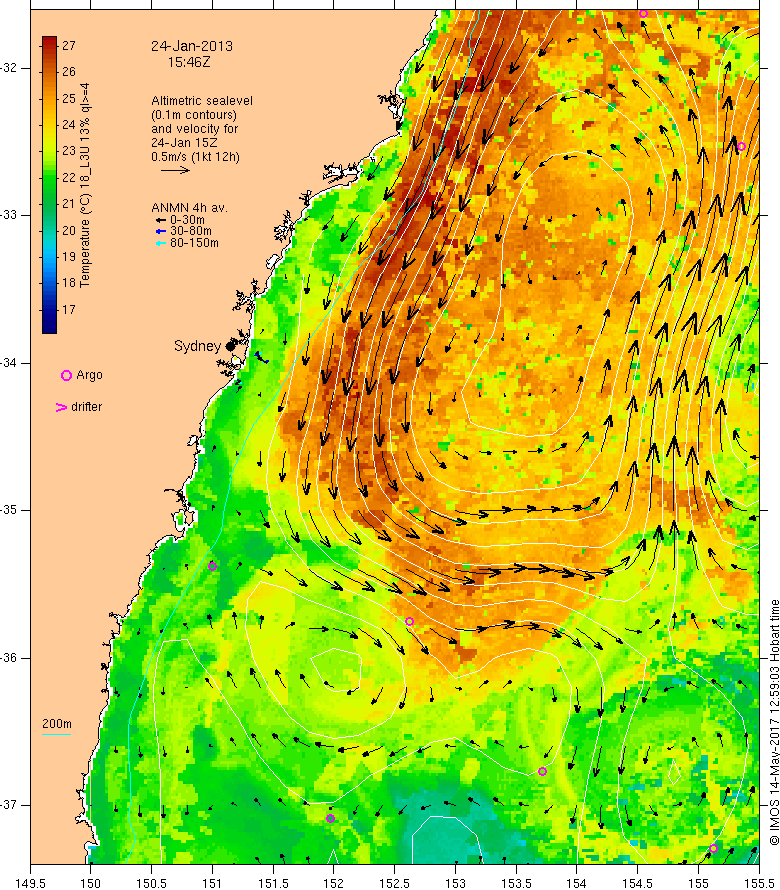Image resolution: width=780 pixels, height=890 pixels.
Task: Click the '-37' latitude axis label
Action: 9,805
